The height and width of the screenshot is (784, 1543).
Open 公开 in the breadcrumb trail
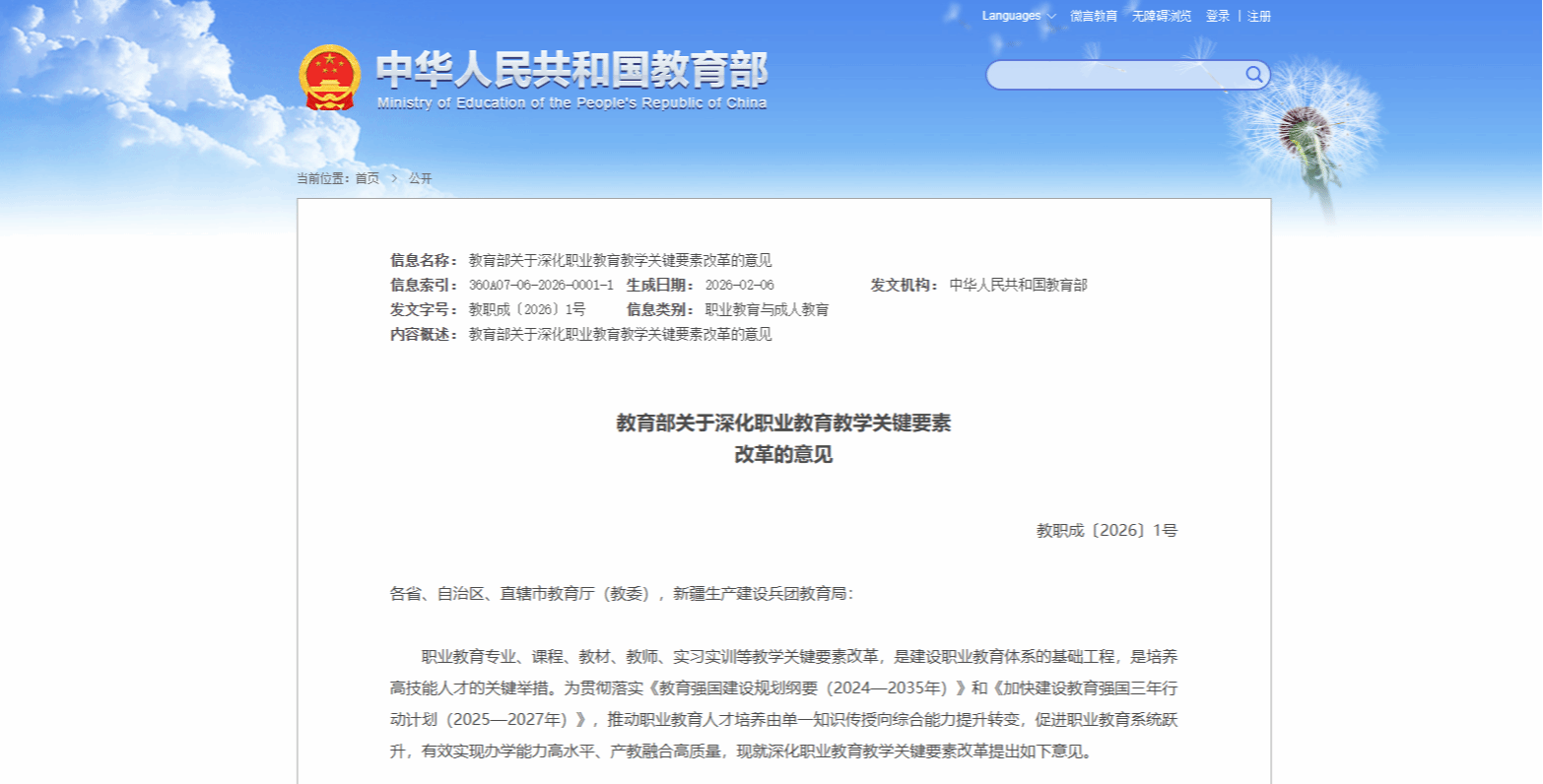tap(421, 178)
